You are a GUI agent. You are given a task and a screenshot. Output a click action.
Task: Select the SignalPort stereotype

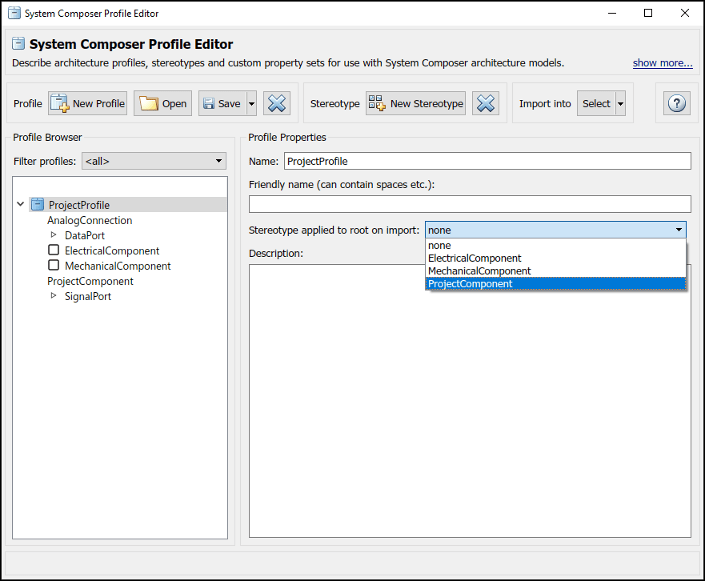click(88, 296)
